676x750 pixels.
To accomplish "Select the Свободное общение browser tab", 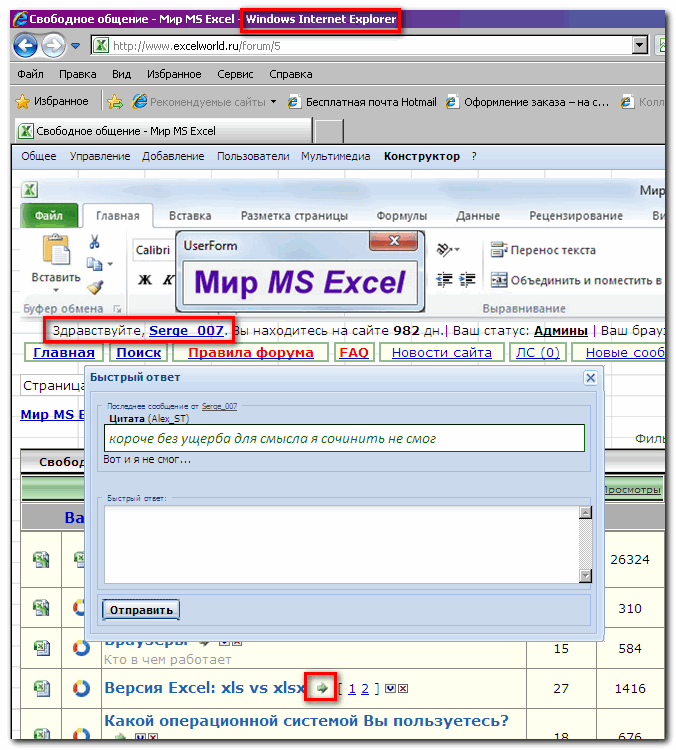I will 164,131.
